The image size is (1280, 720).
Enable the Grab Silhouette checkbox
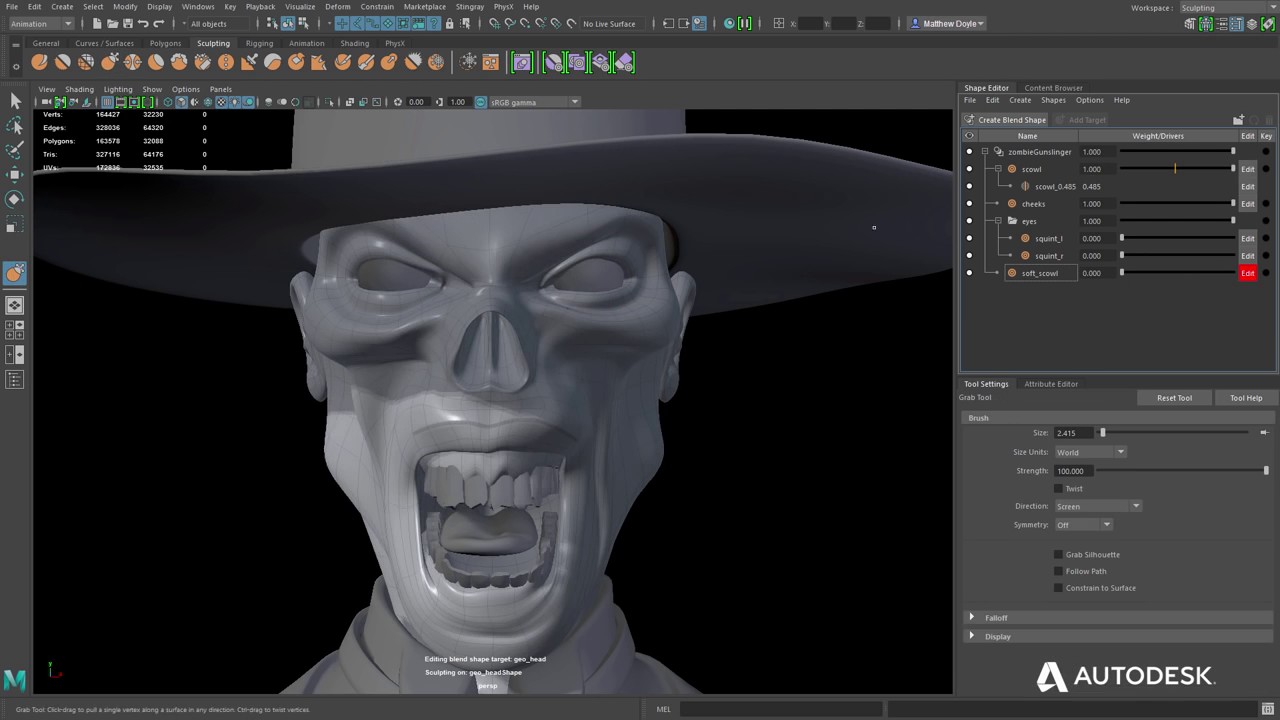tap(1058, 554)
